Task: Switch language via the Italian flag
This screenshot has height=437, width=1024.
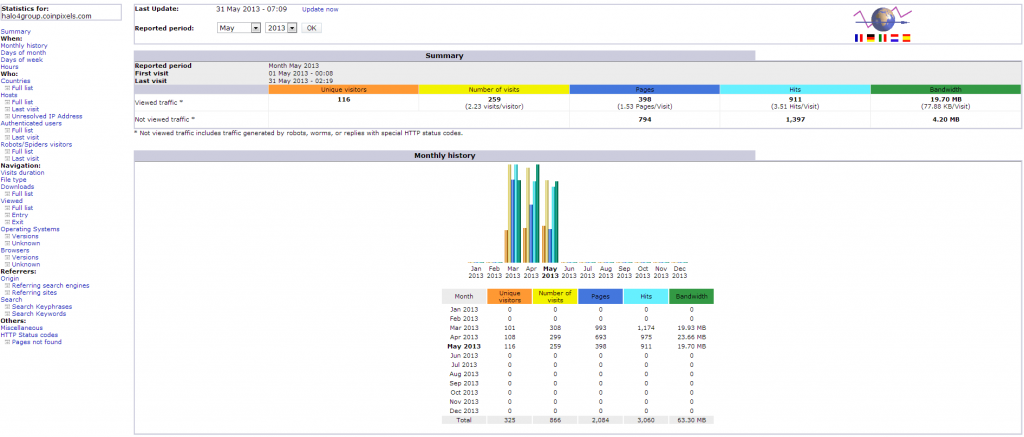Action: [x=882, y=39]
